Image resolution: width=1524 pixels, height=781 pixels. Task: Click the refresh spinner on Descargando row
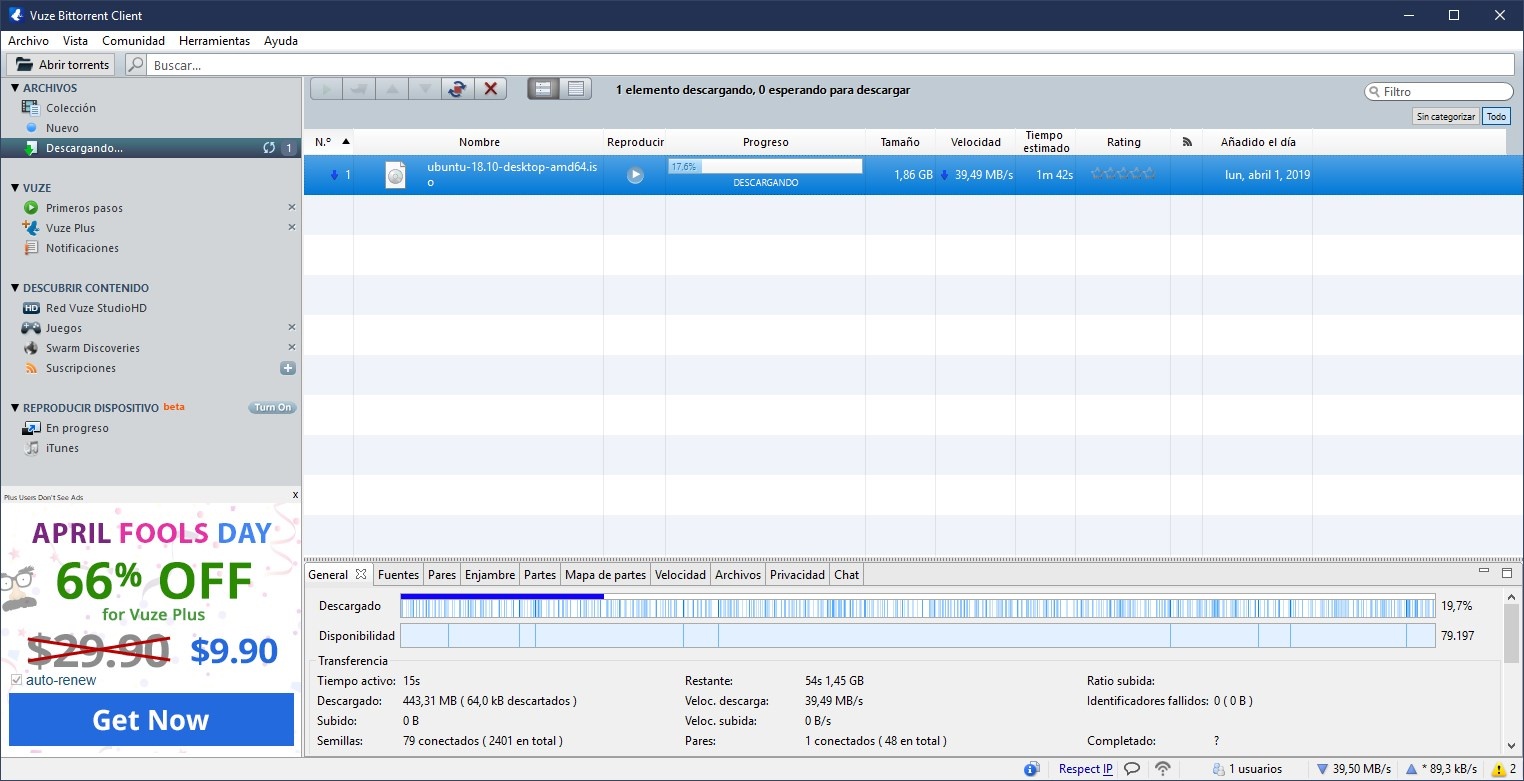pyautogui.click(x=269, y=148)
